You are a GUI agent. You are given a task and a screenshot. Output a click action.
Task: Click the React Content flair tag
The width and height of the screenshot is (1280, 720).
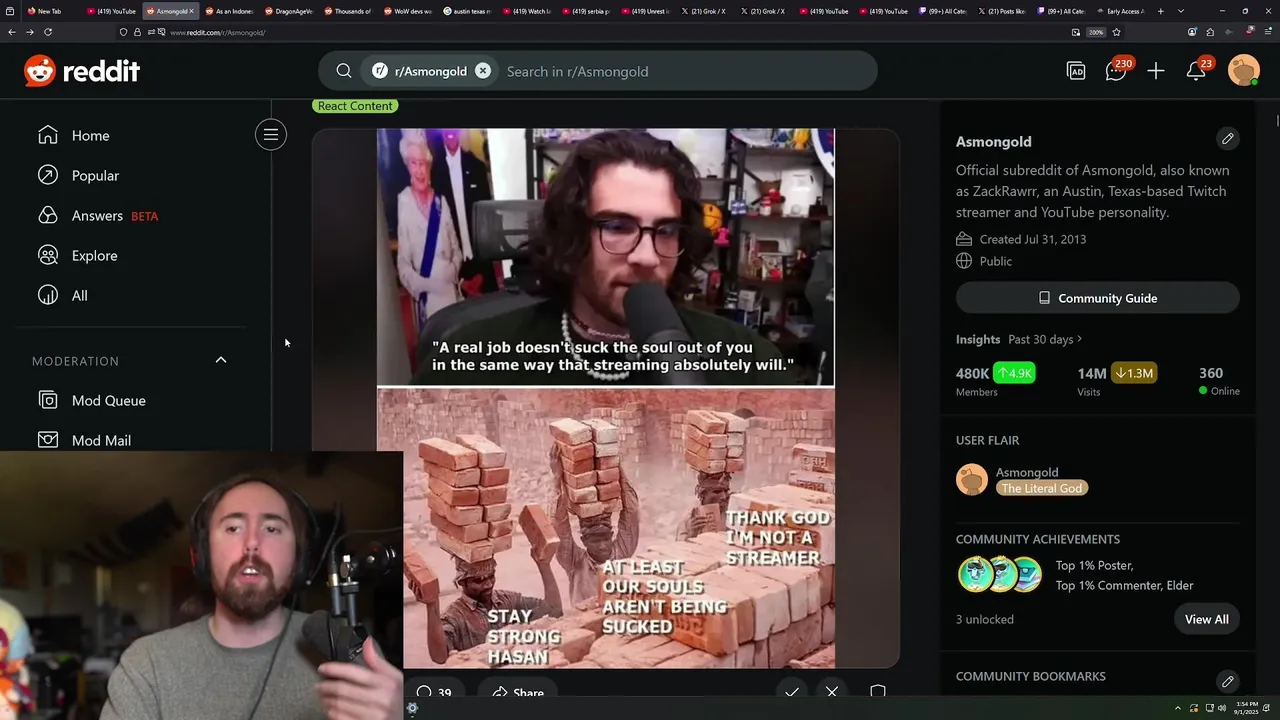coord(355,105)
